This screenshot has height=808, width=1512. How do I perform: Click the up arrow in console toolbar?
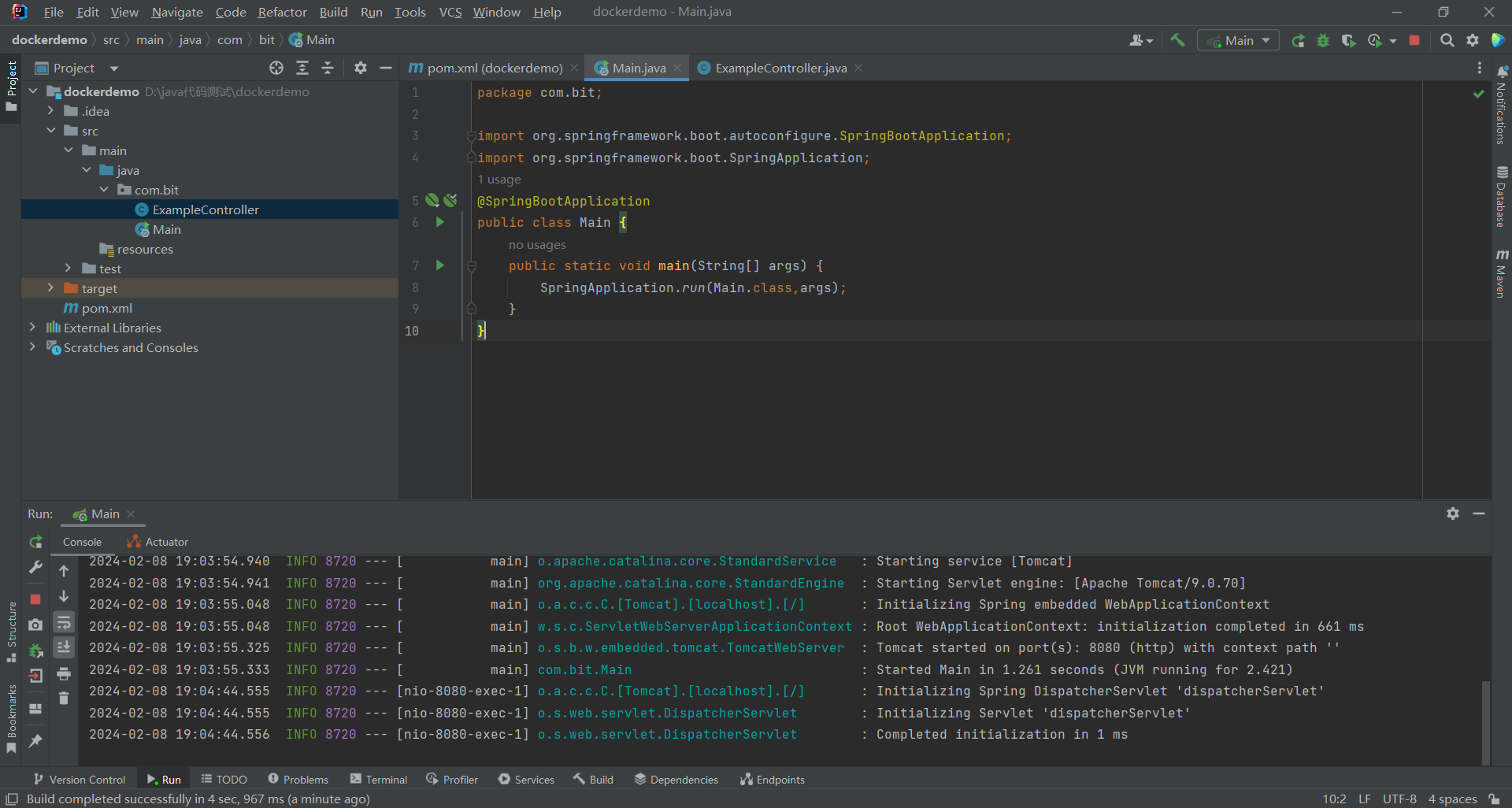click(x=64, y=571)
